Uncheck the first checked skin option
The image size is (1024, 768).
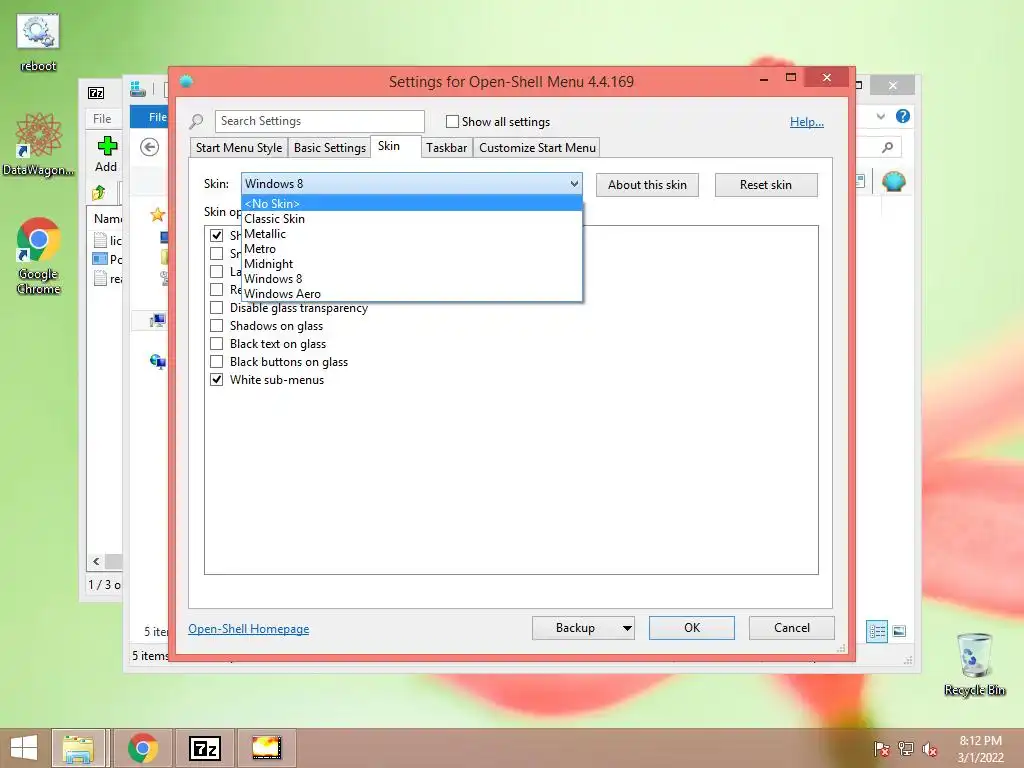[216, 235]
